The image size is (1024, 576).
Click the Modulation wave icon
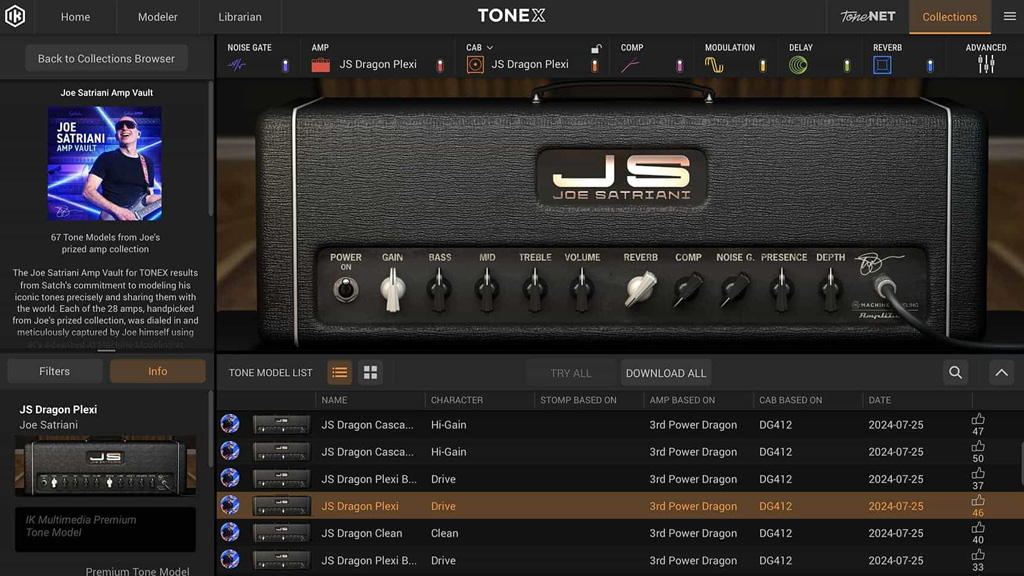(x=714, y=65)
